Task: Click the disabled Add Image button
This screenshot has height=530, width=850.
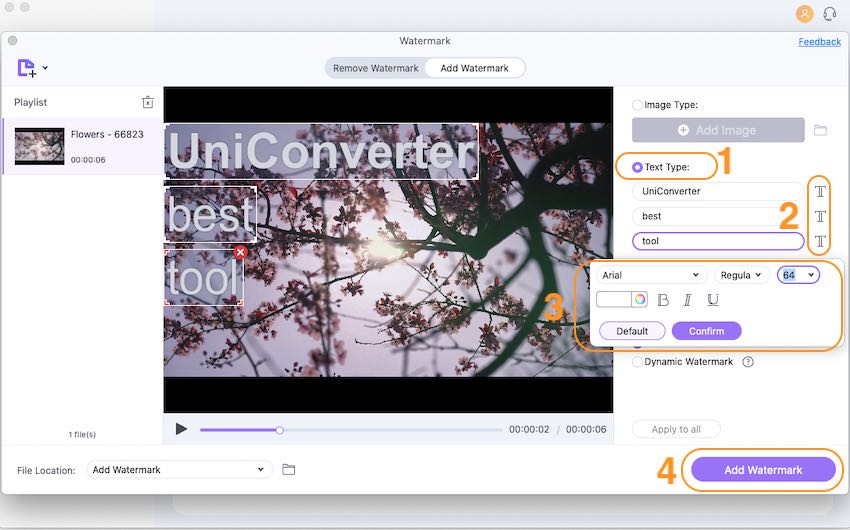Action: (718, 130)
